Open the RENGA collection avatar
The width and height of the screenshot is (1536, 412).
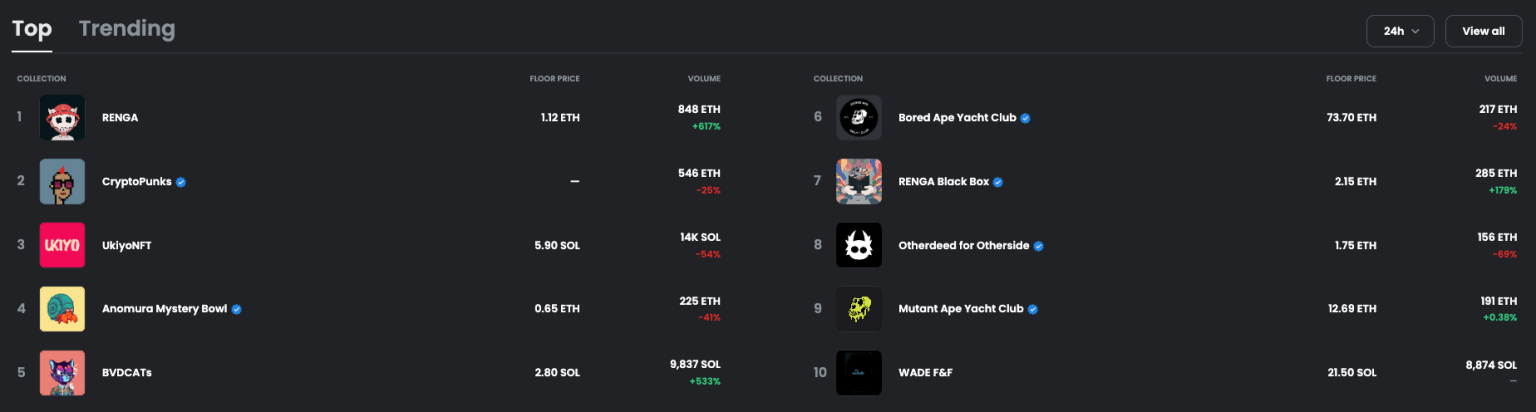pos(62,118)
